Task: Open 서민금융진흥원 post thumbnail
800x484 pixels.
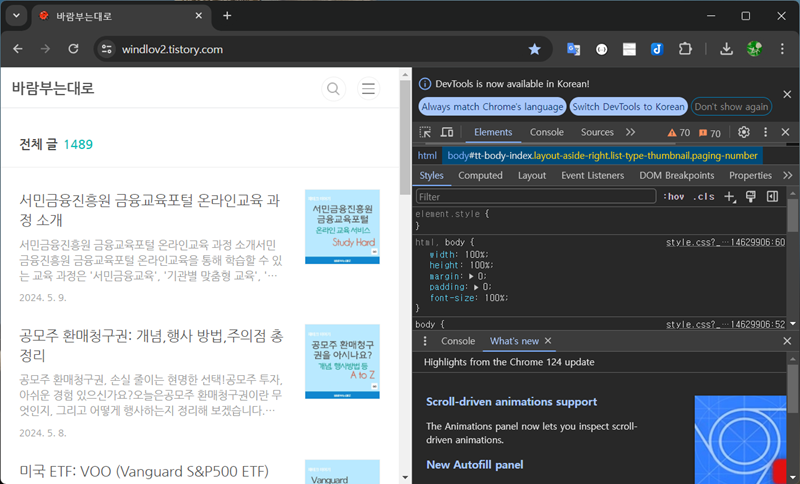Action: pos(342,227)
